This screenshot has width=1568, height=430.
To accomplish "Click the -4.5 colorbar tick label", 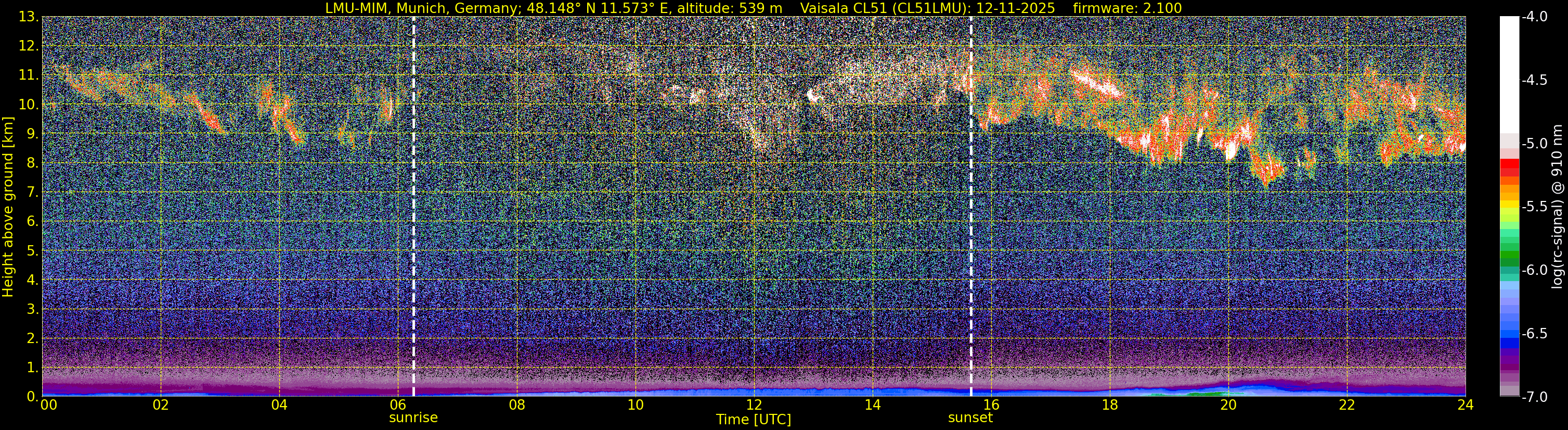I will [1534, 80].
